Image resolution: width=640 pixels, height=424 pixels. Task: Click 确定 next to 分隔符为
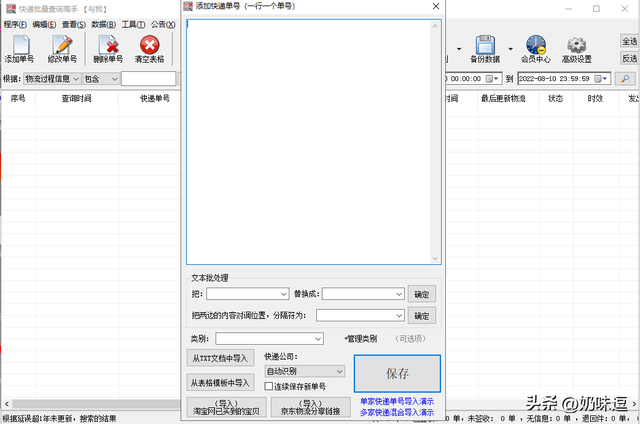pyautogui.click(x=422, y=316)
